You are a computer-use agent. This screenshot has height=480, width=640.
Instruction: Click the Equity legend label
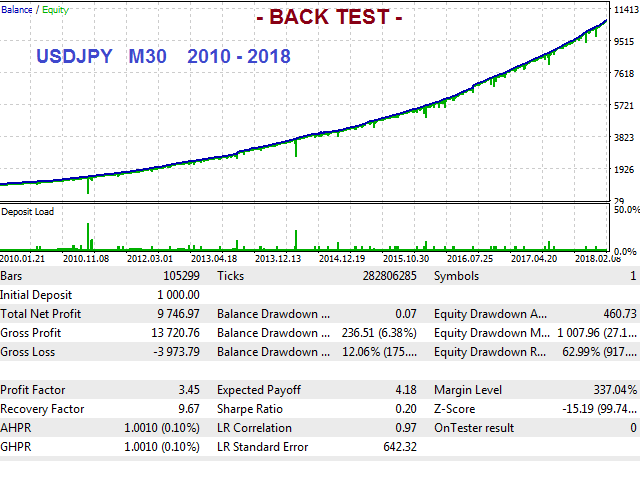tap(53, 9)
